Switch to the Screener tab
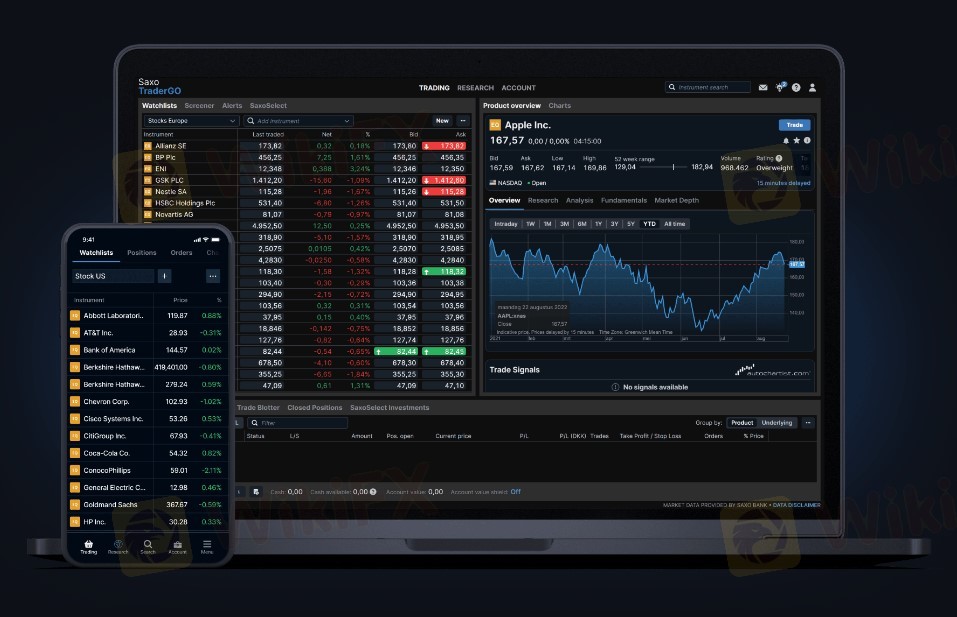This screenshot has width=957, height=617. pyautogui.click(x=199, y=106)
